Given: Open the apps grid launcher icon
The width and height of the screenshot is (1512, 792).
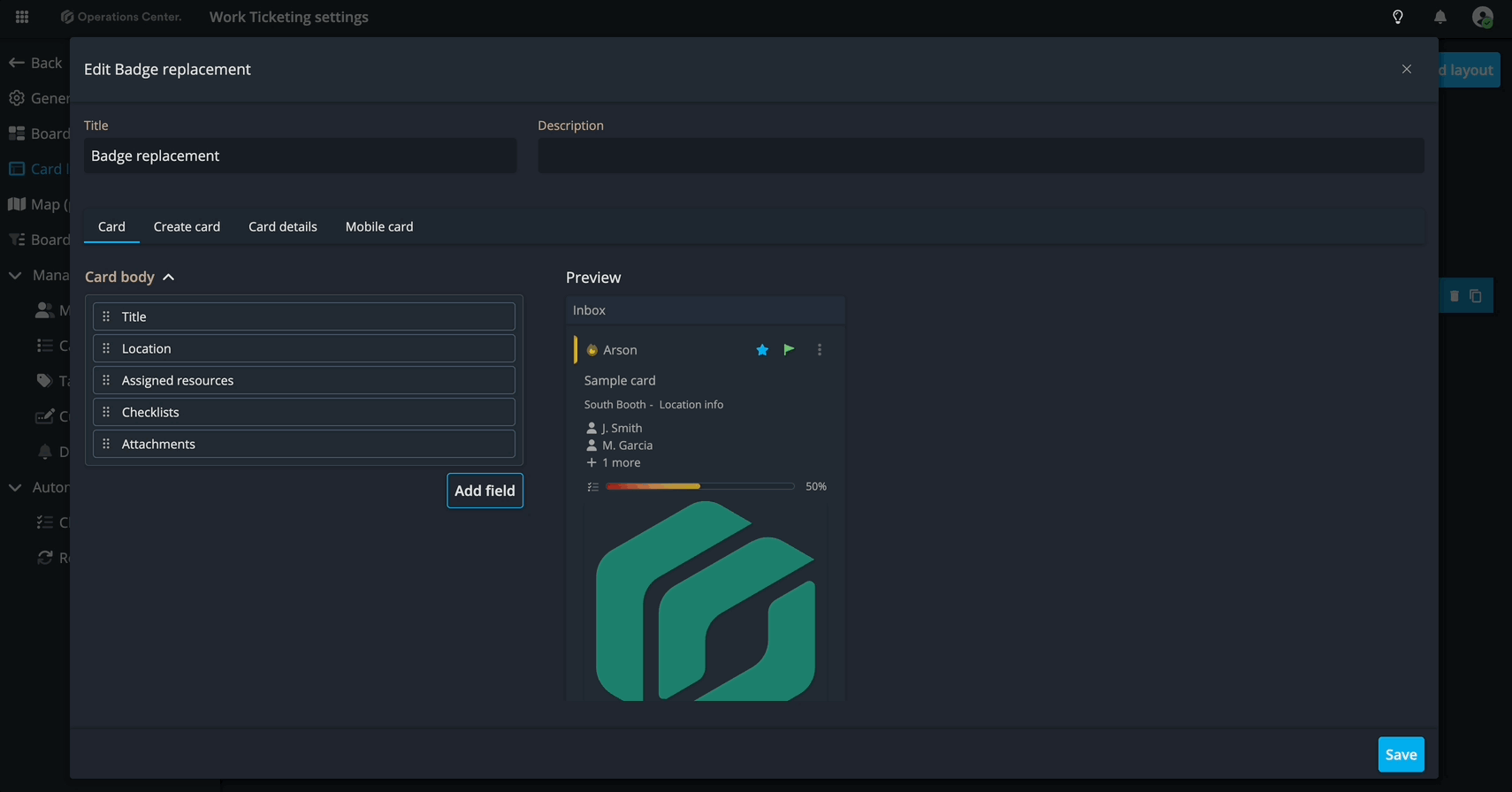Looking at the screenshot, I should 22,17.
